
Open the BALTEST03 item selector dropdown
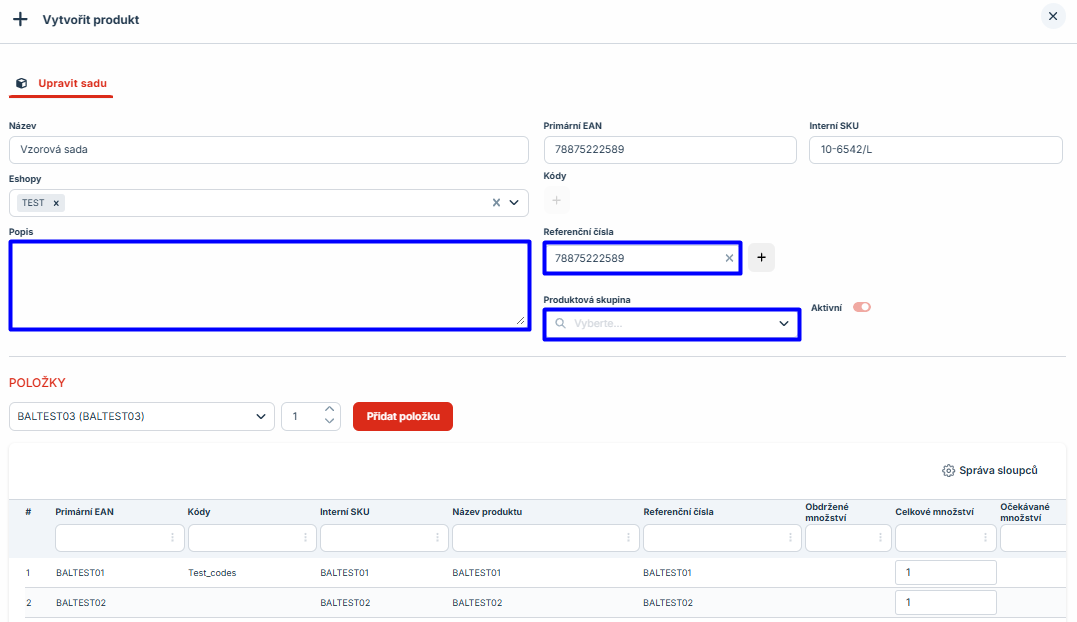pos(260,416)
